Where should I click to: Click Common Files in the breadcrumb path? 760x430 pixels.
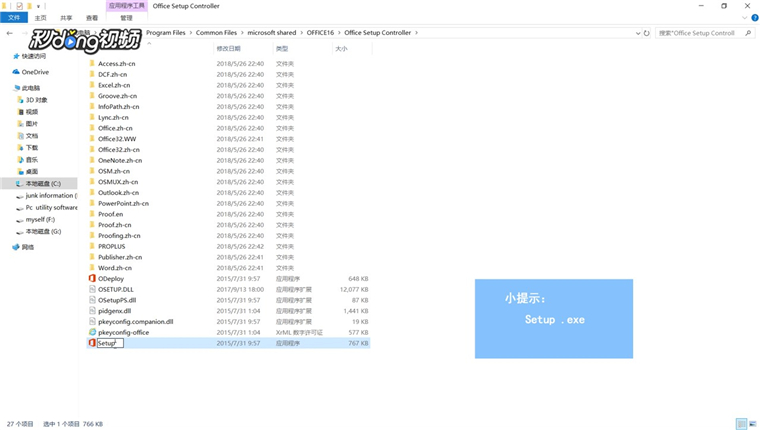pos(216,32)
